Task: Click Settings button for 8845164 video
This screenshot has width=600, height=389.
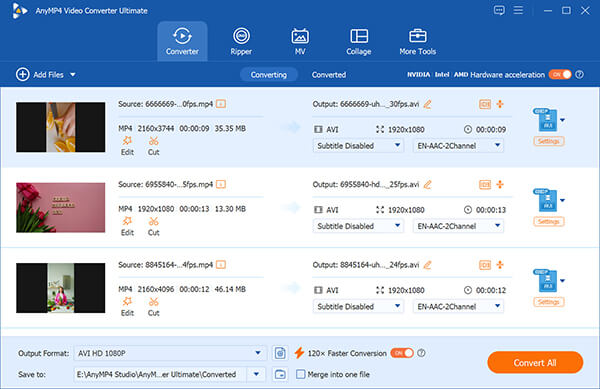Action: 549,302
